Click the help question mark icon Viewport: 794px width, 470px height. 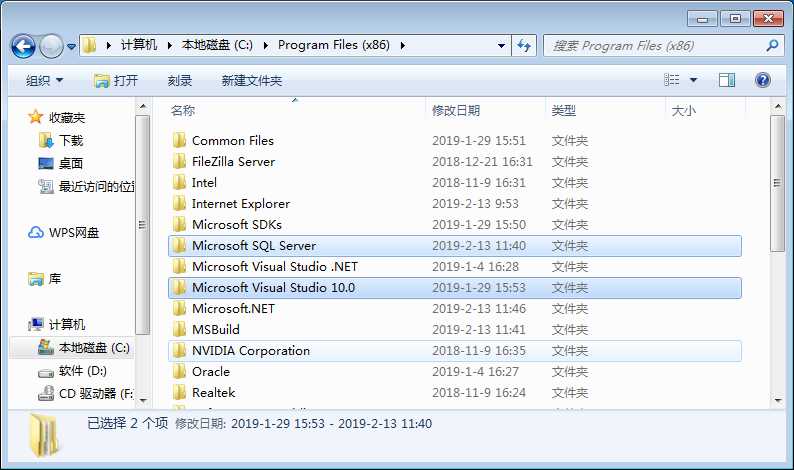pos(763,80)
